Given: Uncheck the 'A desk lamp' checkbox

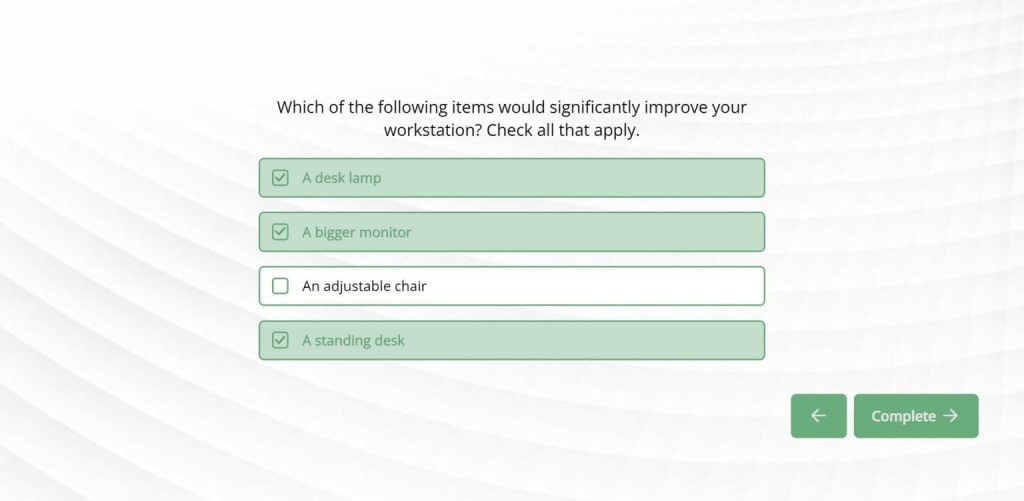Looking at the screenshot, I should click(x=280, y=178).
